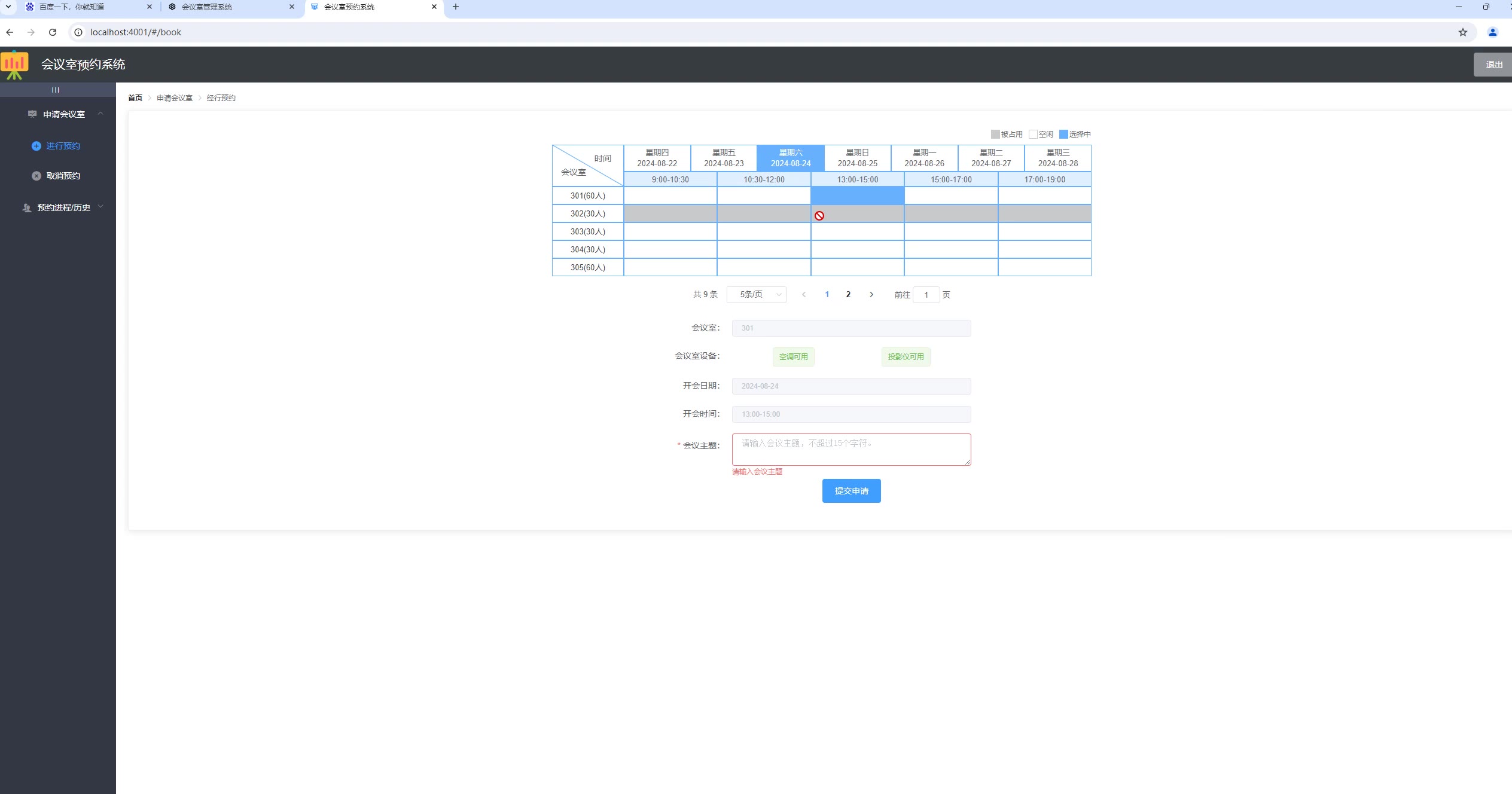The width and height of the screenshot is (1512, 794).
Task: Click the 投影仪可用 equipment tag
Action: pyautogui.click(x=906, y=357)
